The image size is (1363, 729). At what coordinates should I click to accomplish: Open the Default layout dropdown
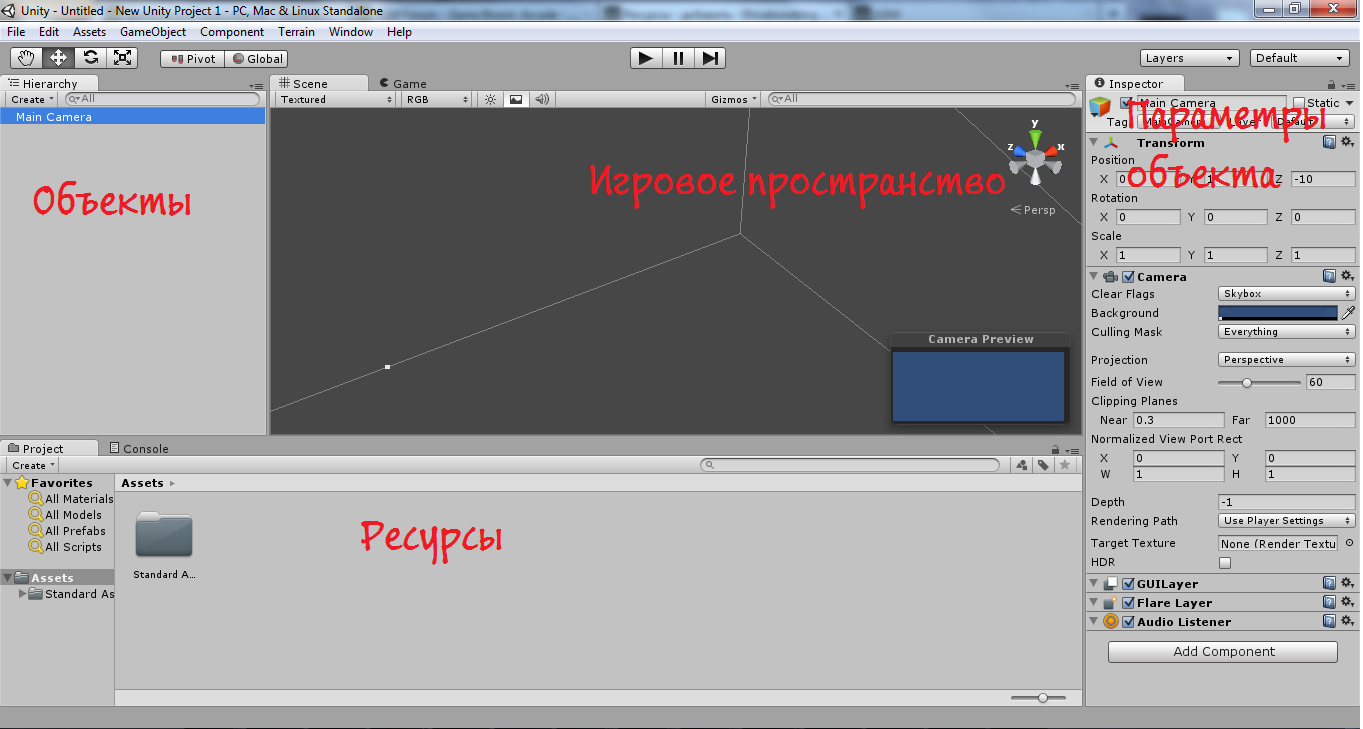pos(1300,58)
